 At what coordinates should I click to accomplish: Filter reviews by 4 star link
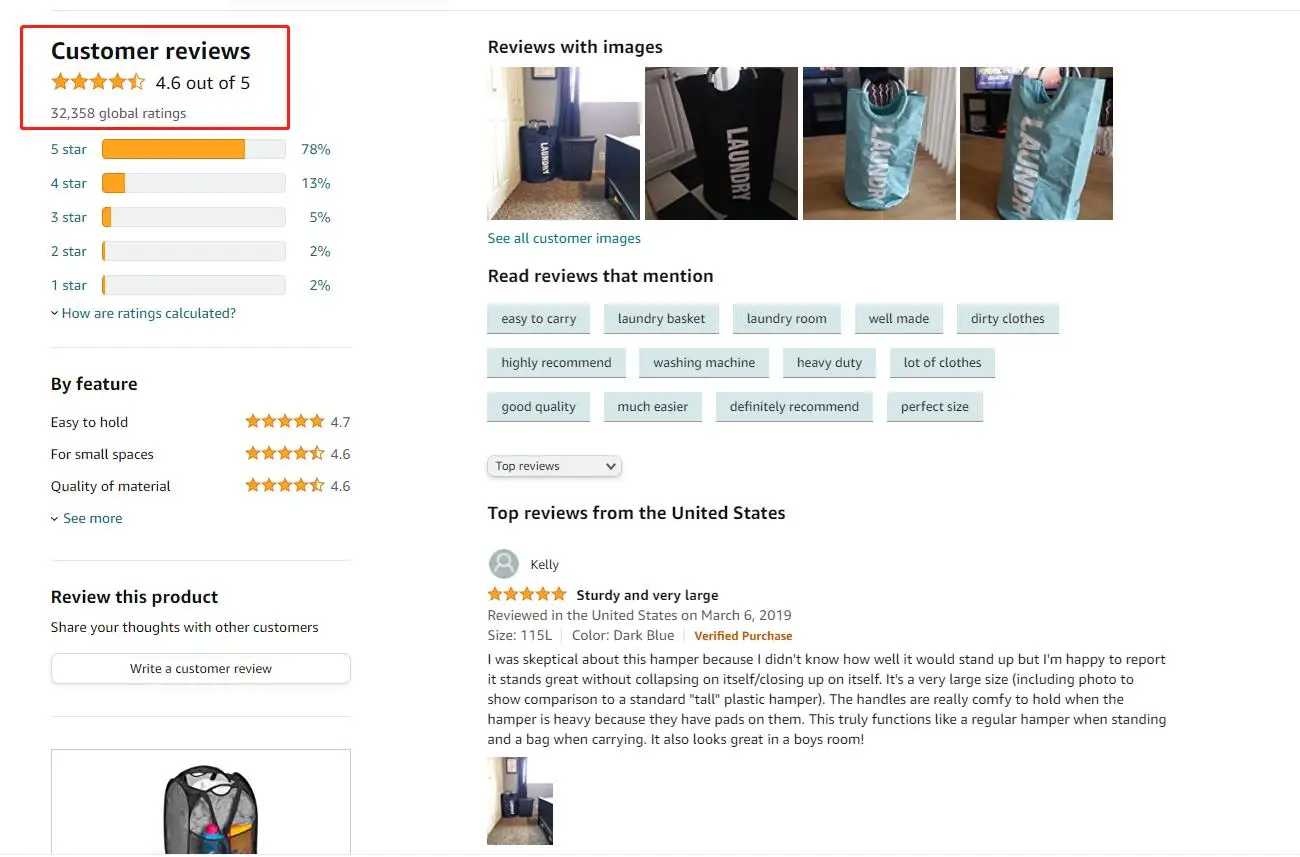pos(68,183)
